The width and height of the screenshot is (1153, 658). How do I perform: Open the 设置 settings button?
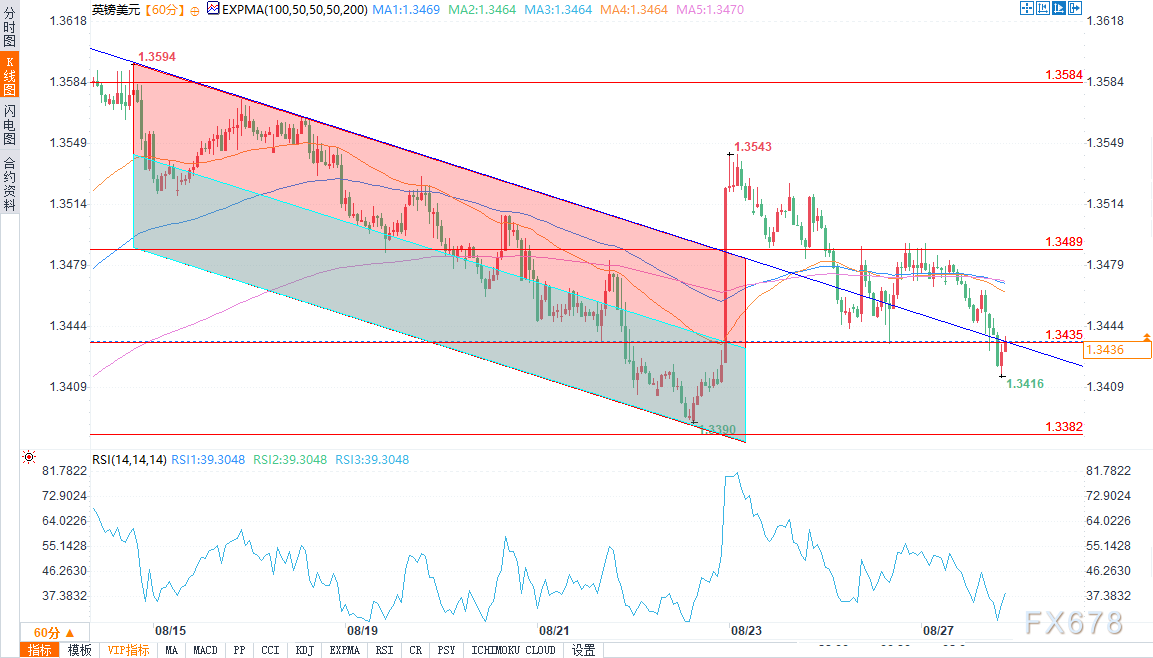tap(584, 650)
